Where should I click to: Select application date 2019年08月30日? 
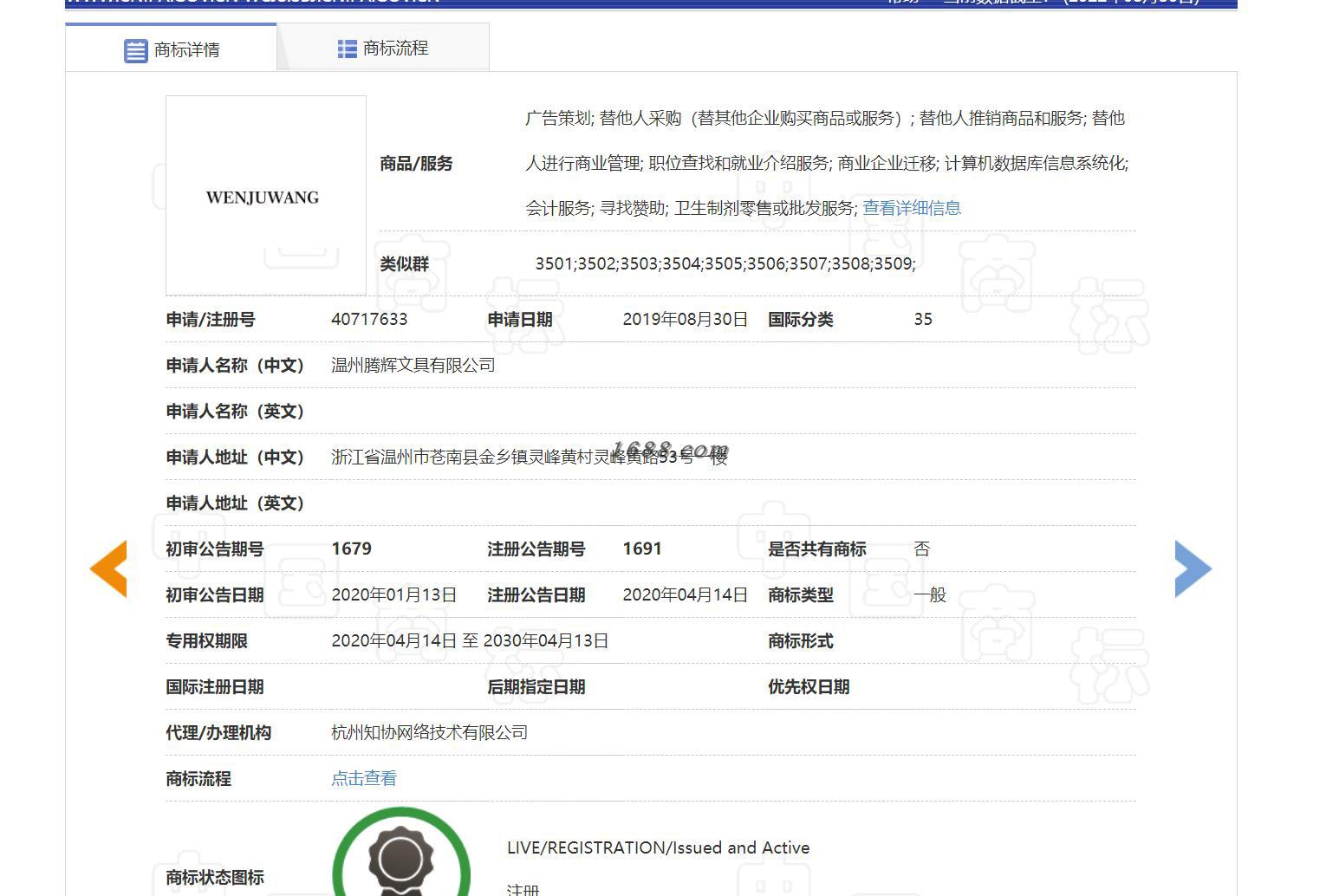[685, 319]
